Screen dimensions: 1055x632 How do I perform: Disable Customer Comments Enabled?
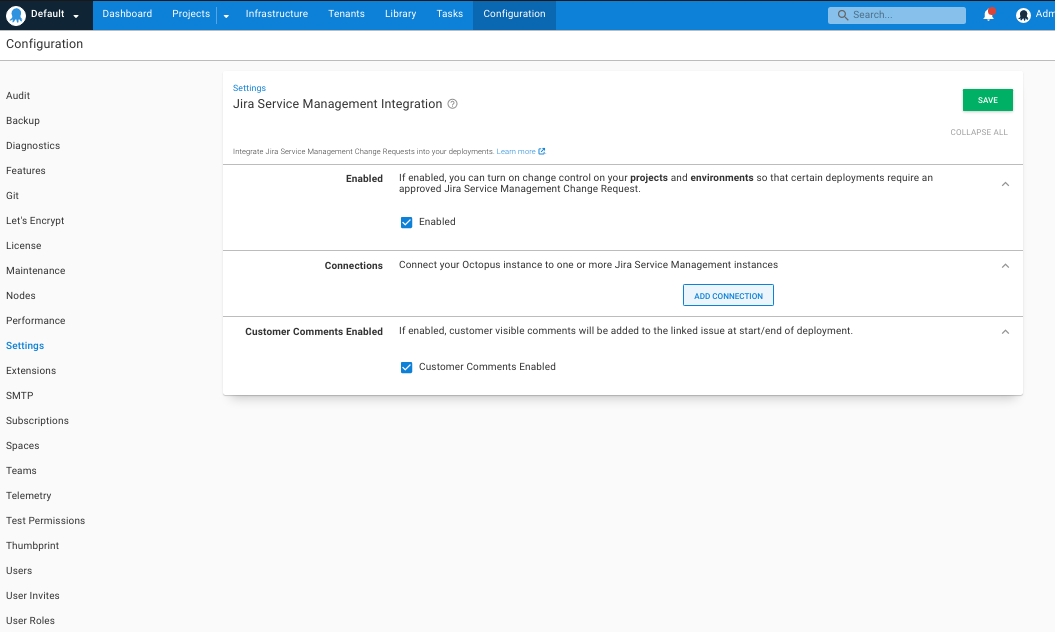coord(406,367)
